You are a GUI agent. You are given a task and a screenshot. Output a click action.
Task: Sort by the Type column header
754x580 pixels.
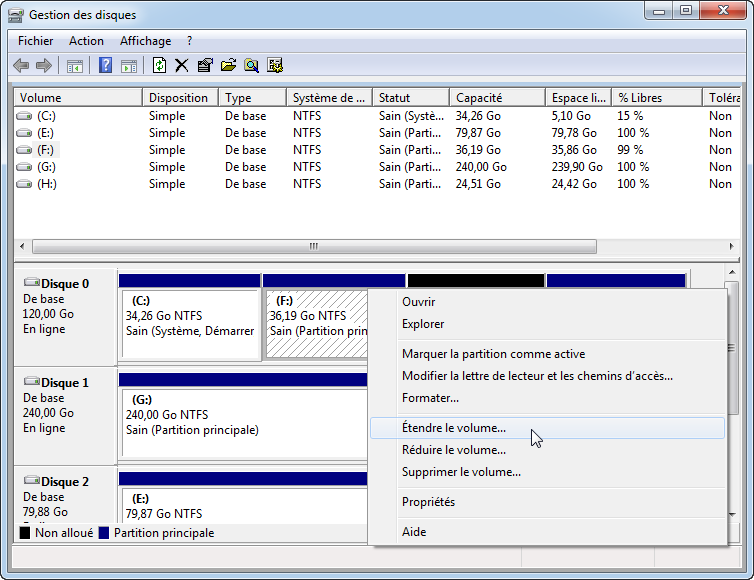coord(252,98)
